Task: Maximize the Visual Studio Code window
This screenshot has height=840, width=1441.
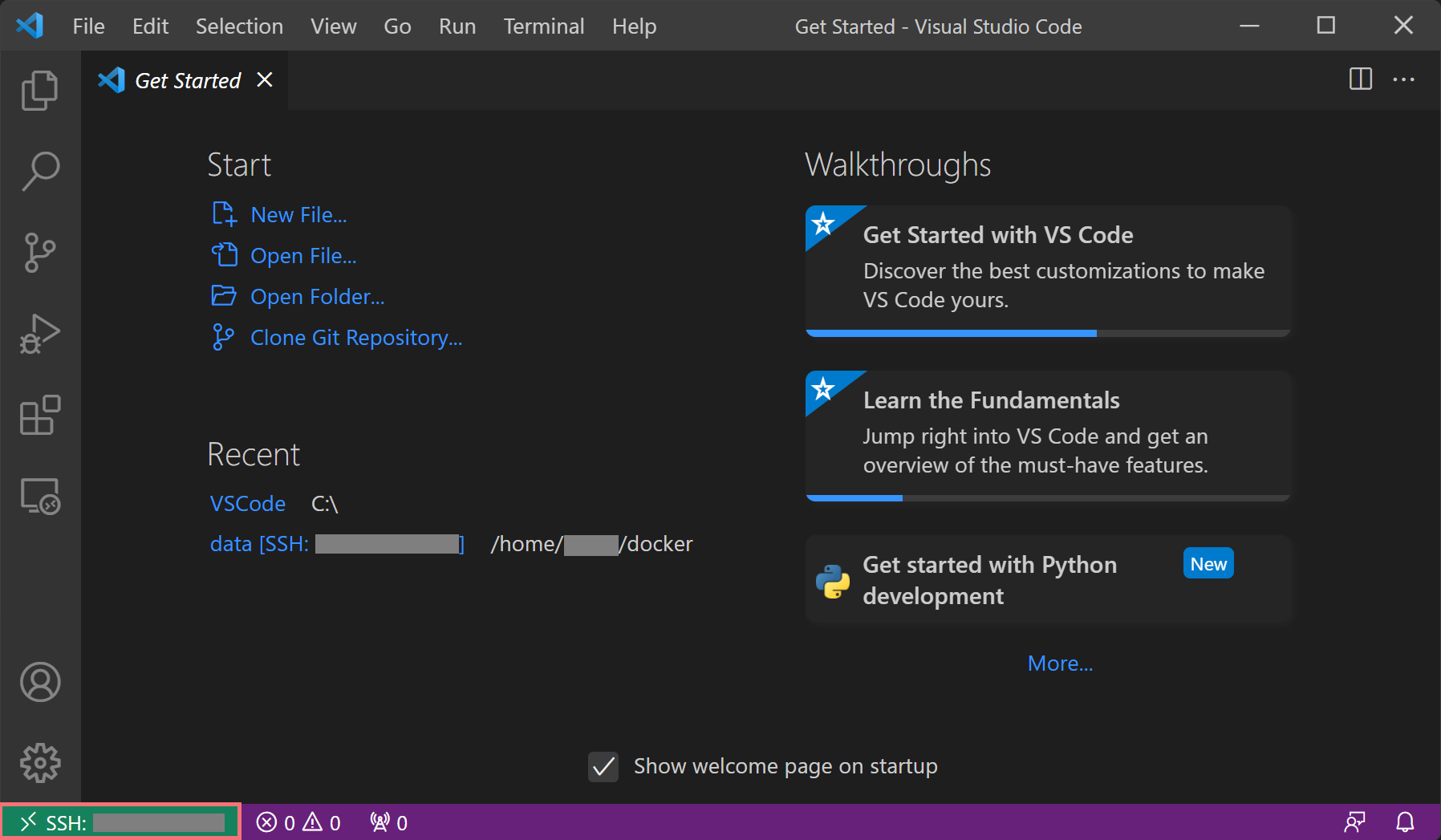Action: click(1326, 26)
